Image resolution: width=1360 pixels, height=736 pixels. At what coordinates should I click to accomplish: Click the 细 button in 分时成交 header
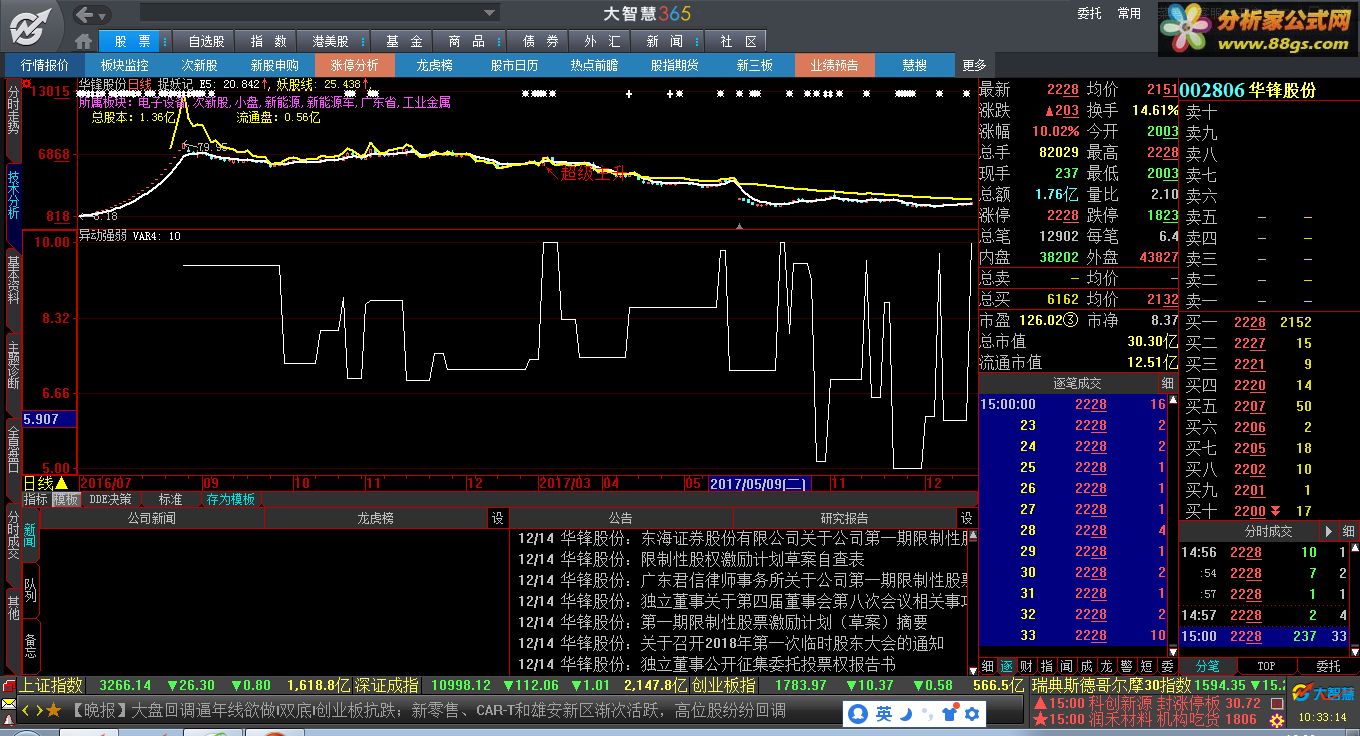pyautogui.click(x=1348, y=532)
